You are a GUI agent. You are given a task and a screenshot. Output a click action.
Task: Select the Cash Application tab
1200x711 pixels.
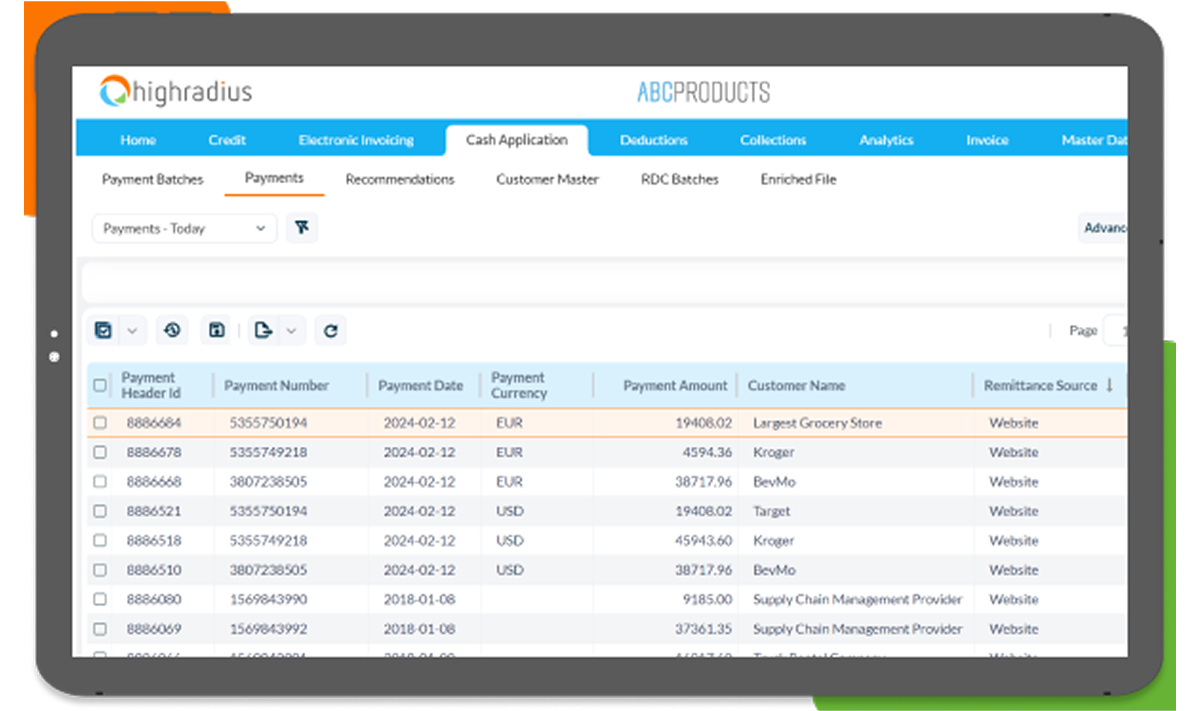[x=517, y=140]
